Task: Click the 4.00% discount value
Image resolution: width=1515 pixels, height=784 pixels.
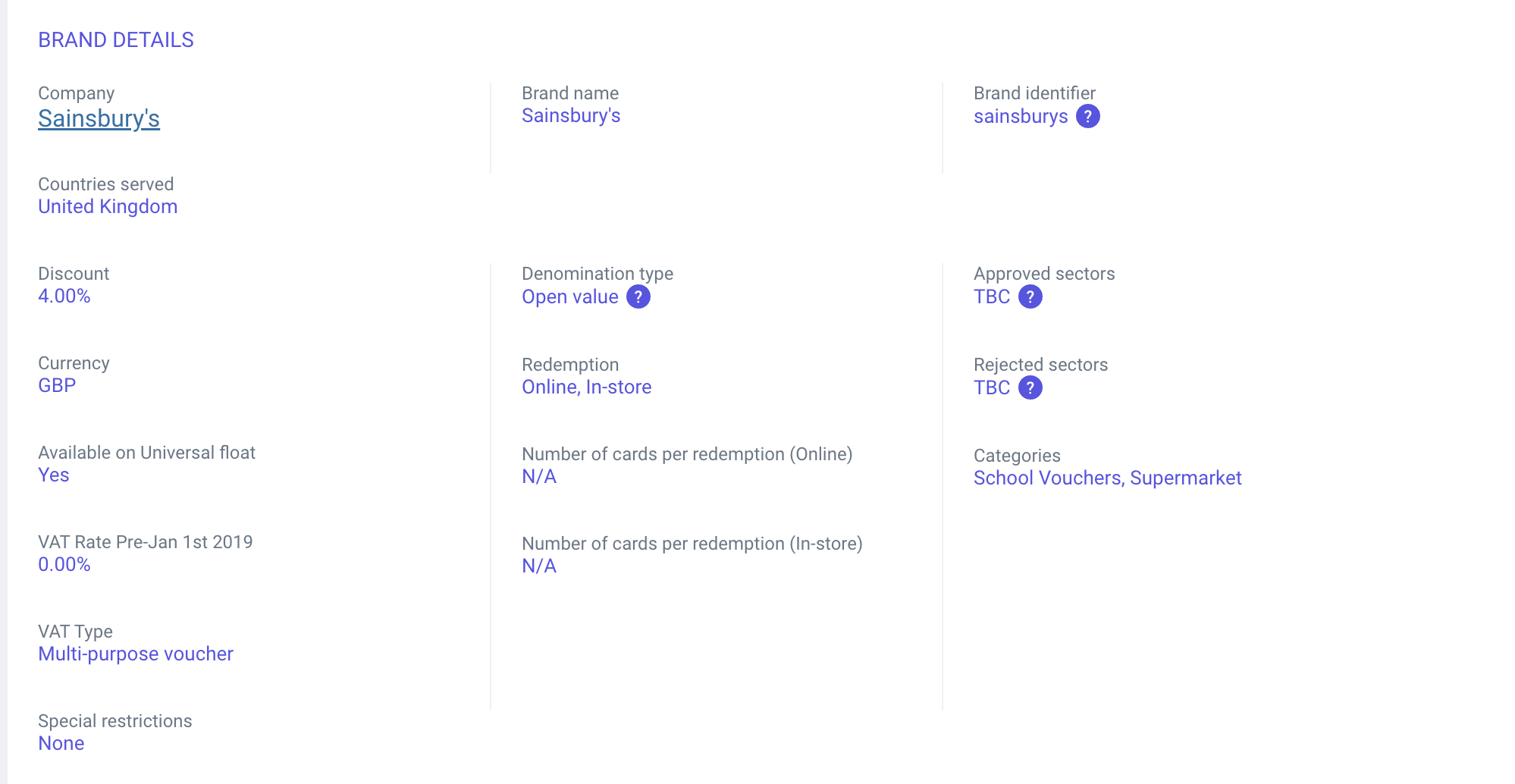Action: pyautogui.click(x=64, y=296)
